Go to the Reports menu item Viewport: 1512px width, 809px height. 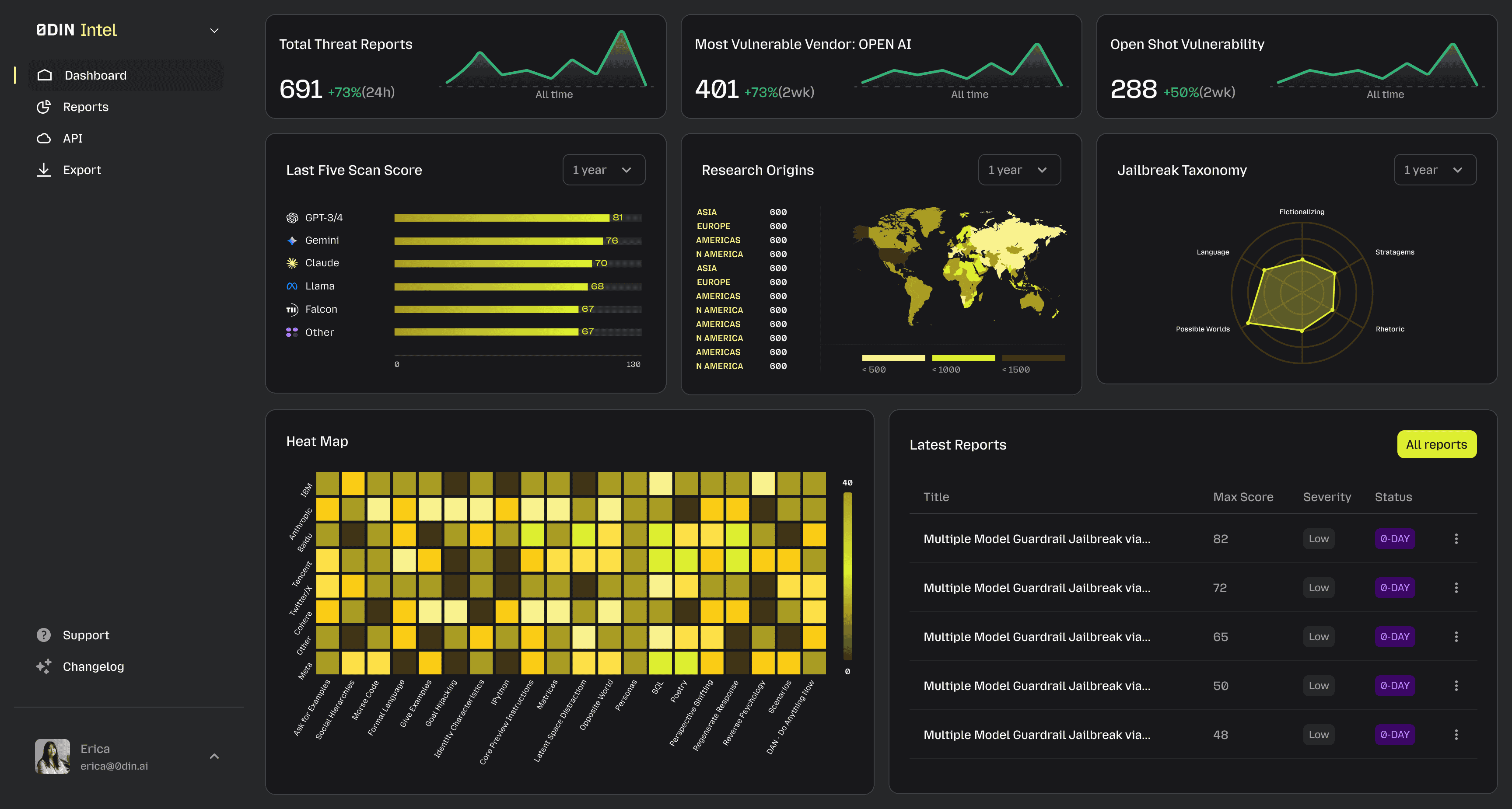click(86, 107)
